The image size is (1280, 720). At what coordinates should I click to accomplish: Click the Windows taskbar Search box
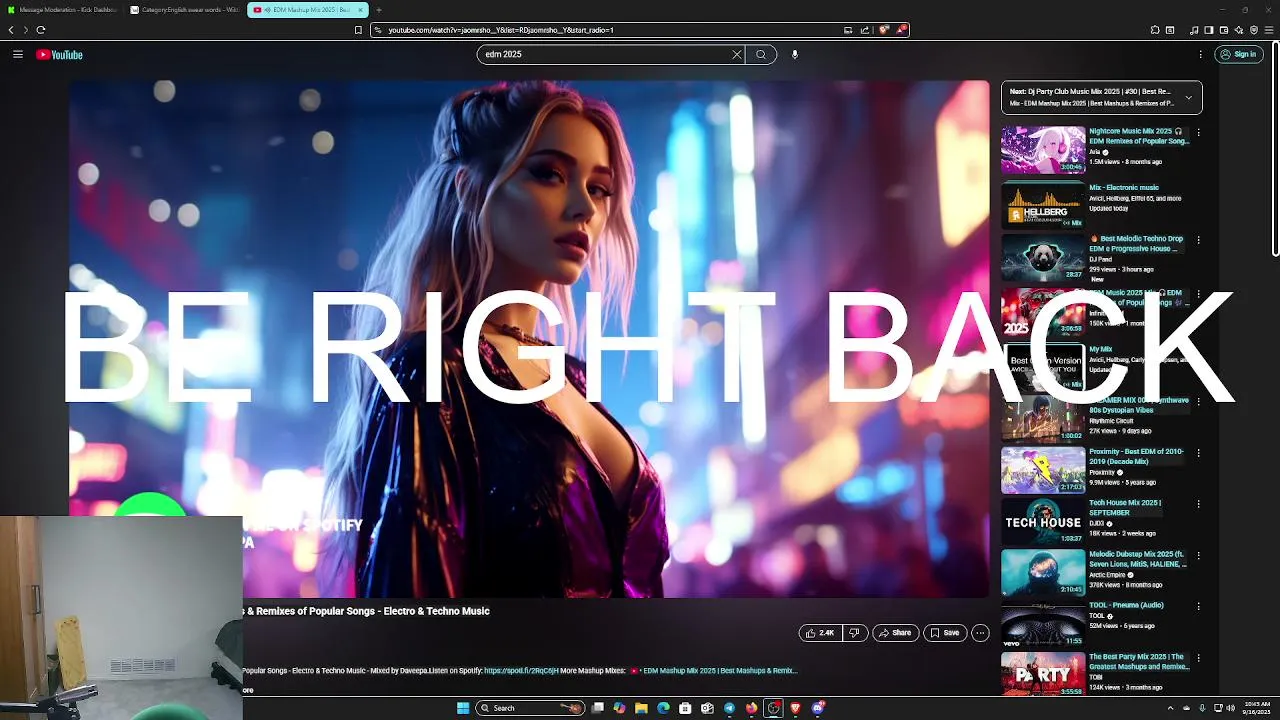[530, 708]
